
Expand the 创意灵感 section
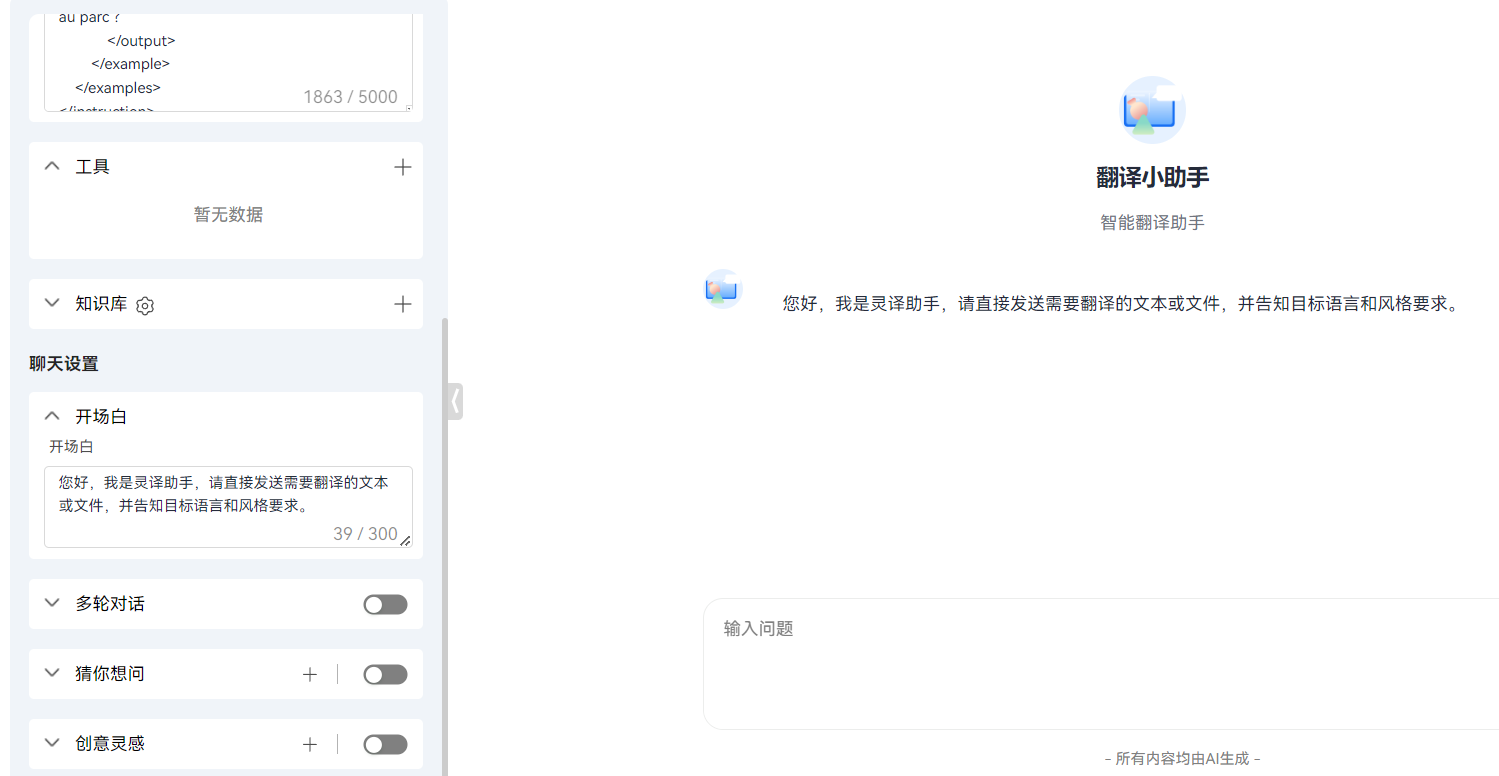click(52, 744)
